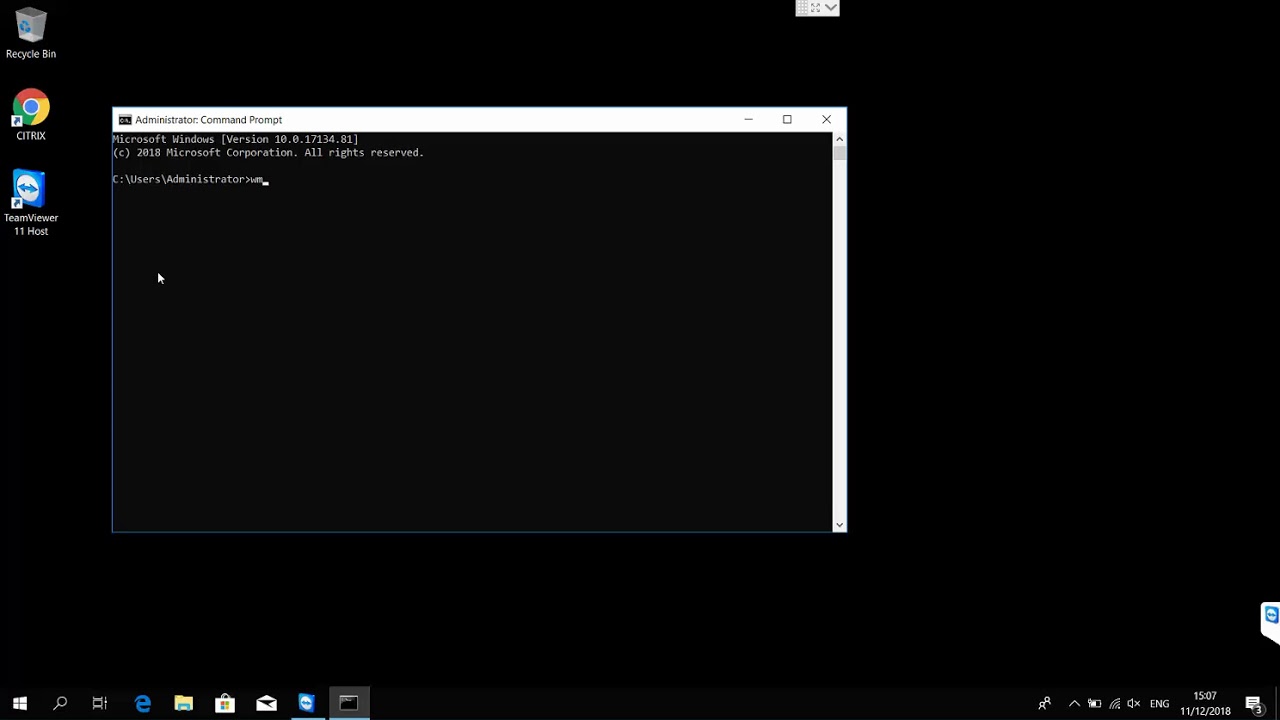Show hidden system tray icons chevron

coord(1075,704)
